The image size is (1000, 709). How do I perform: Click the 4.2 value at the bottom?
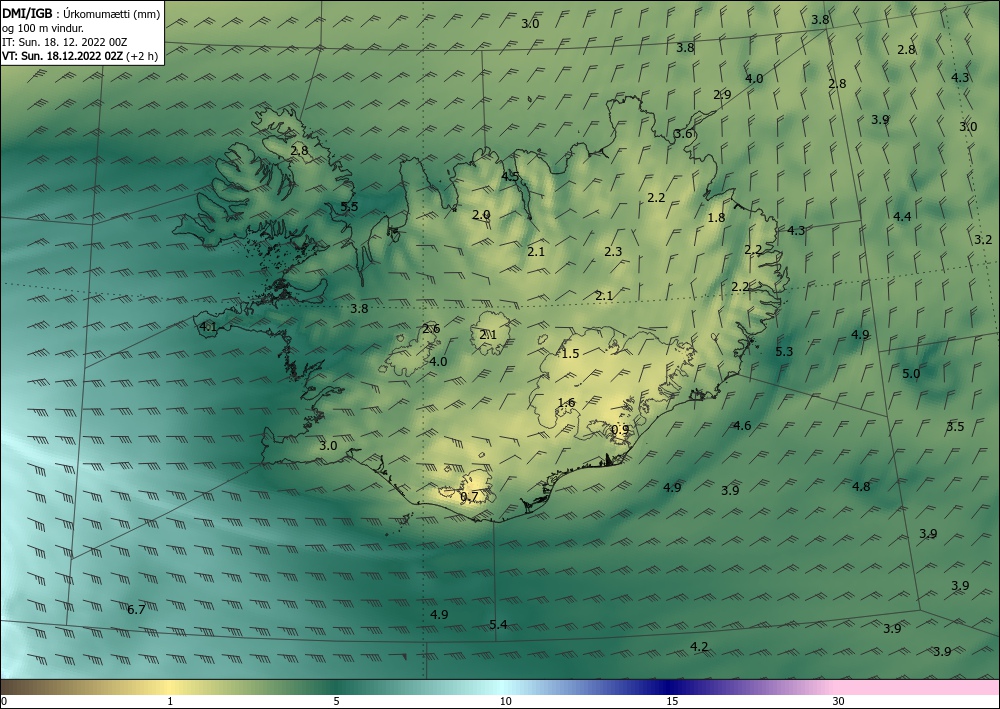(699, 647)
